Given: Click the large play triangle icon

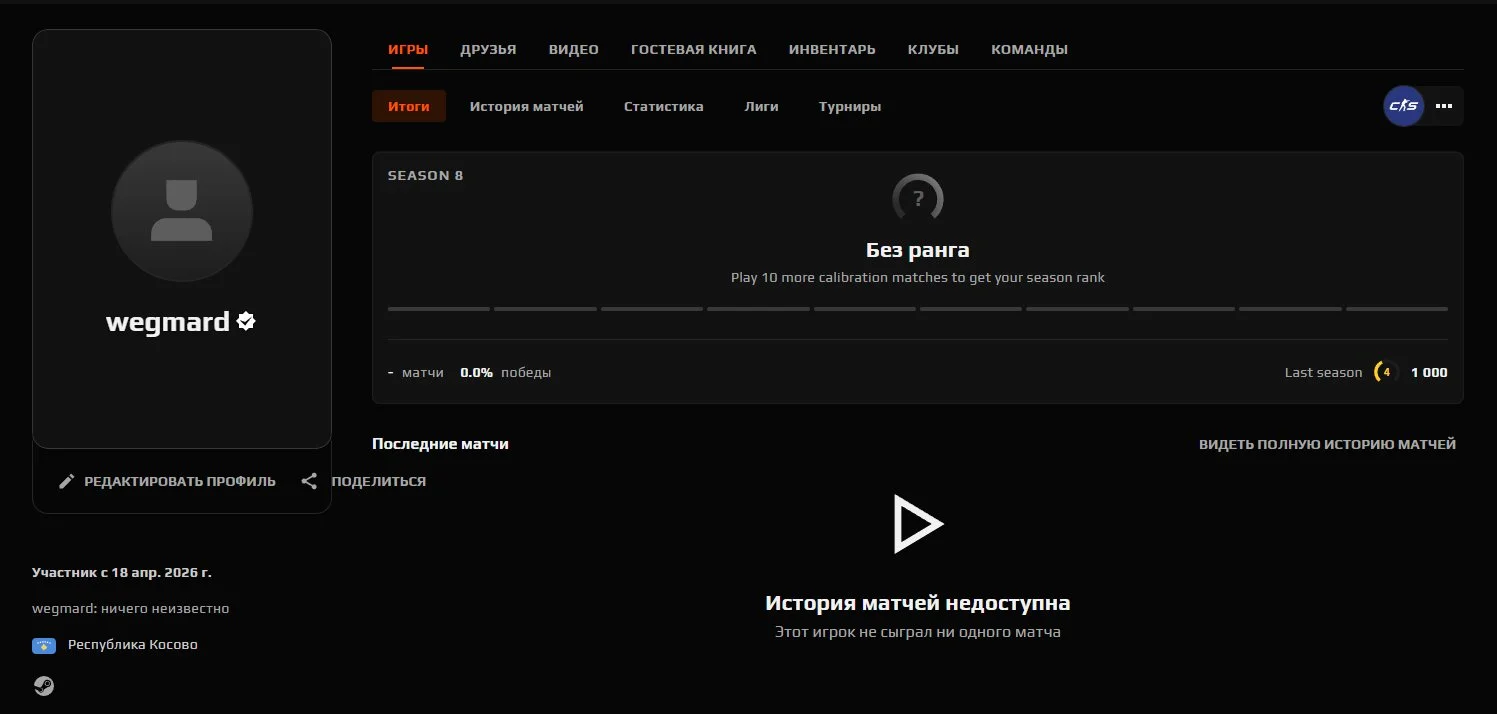Looking at the screenshot, I should 917,523.
